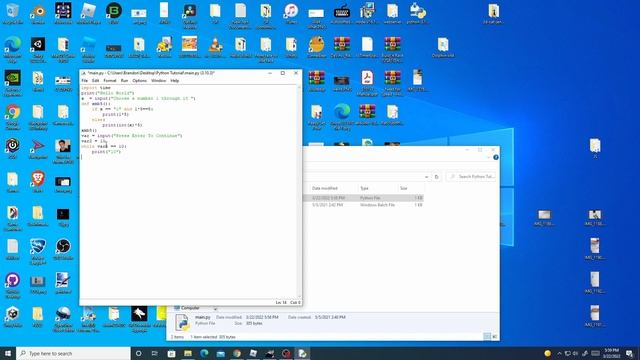Viewport: 640px width, 360px height.
Task: Click IDLE's vertical scrollbar
Action: pyautogui.click(x=299, y=192)
